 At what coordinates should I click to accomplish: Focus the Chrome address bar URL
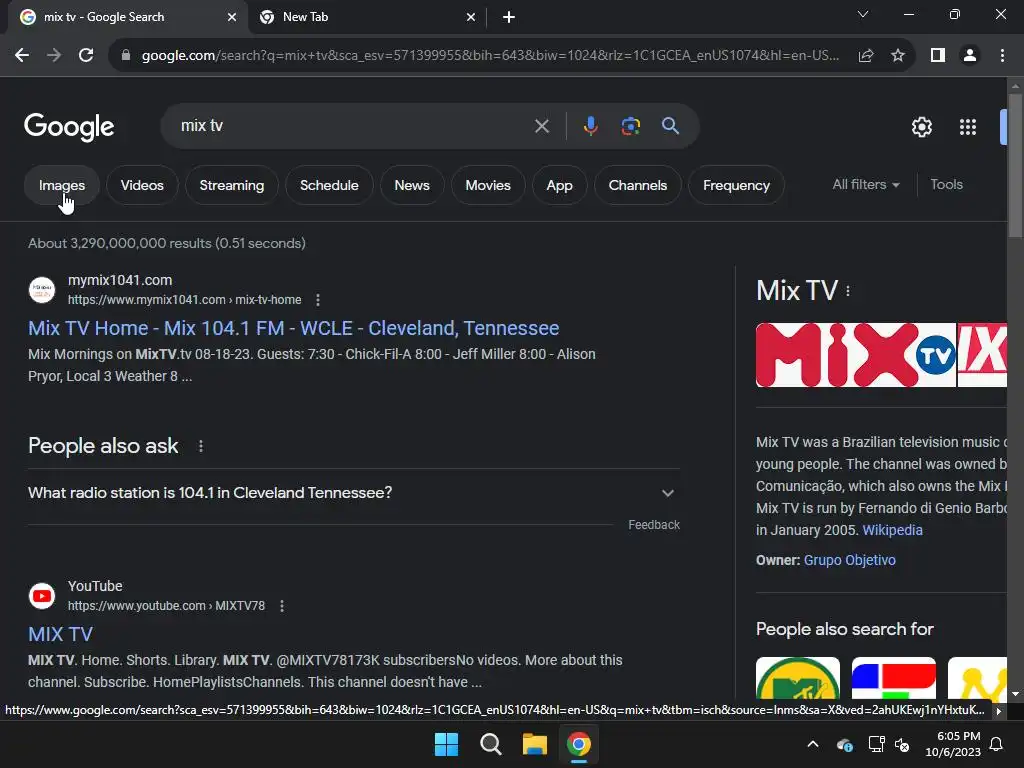490,56
